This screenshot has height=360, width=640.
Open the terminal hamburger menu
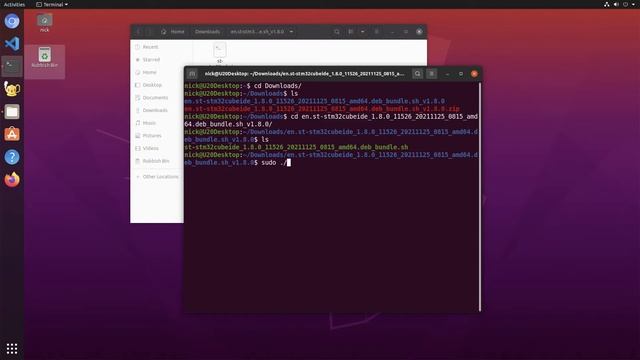pyautogui.click(x=431, y=73)
